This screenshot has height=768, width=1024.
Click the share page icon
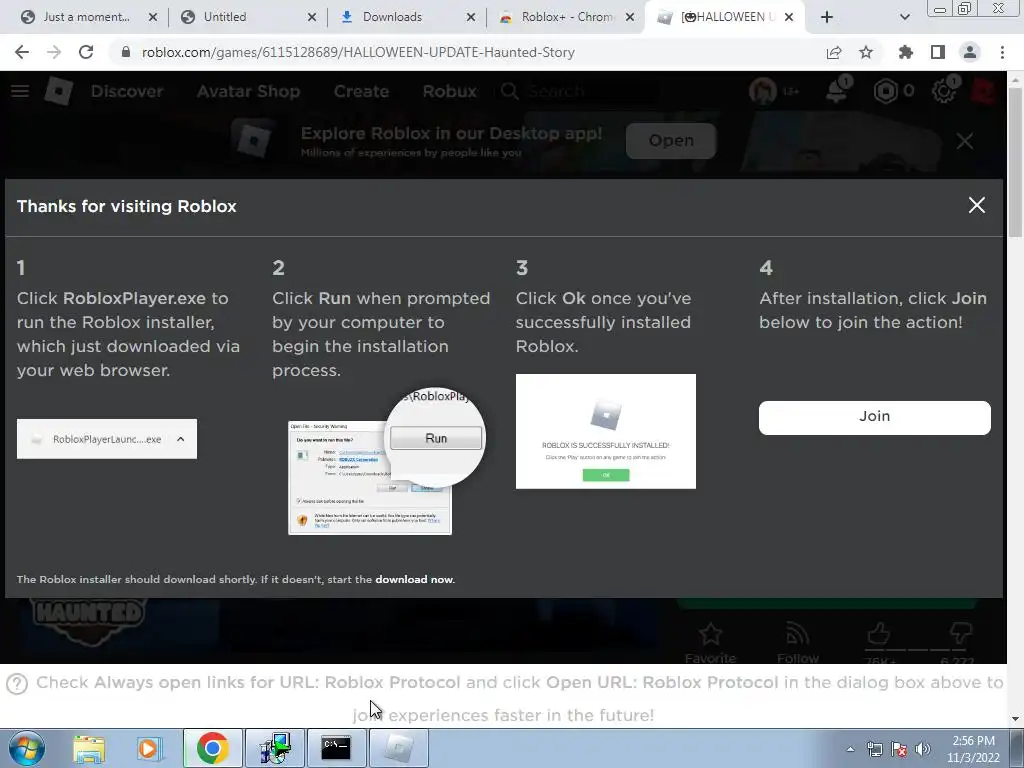[834, 52]
